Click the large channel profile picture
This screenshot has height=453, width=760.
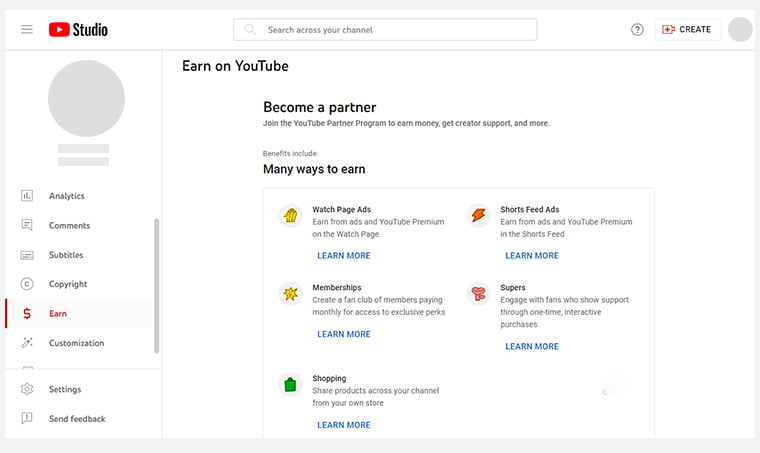(x=86, y=98)
